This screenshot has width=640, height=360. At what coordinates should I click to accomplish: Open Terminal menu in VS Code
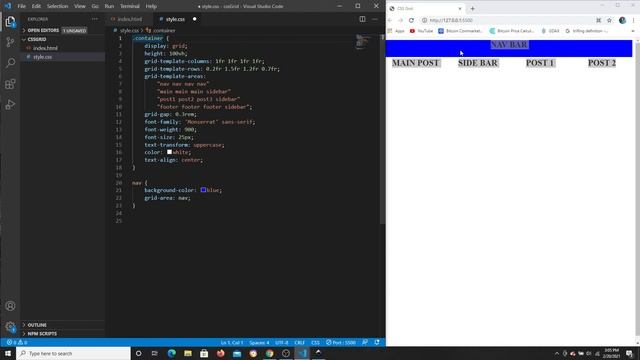point(130,6)
